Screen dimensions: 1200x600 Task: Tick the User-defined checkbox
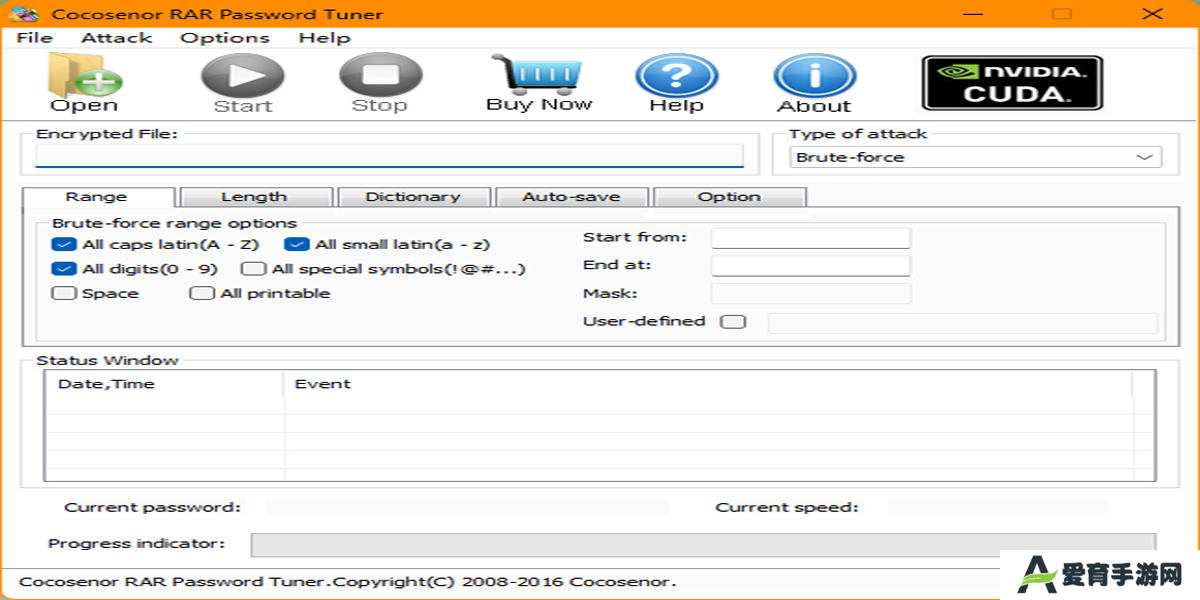[733, 322]
